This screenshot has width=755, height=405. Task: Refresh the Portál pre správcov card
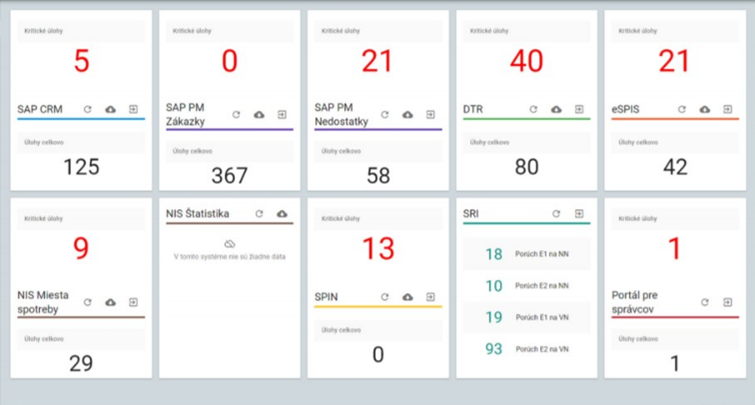705,302
